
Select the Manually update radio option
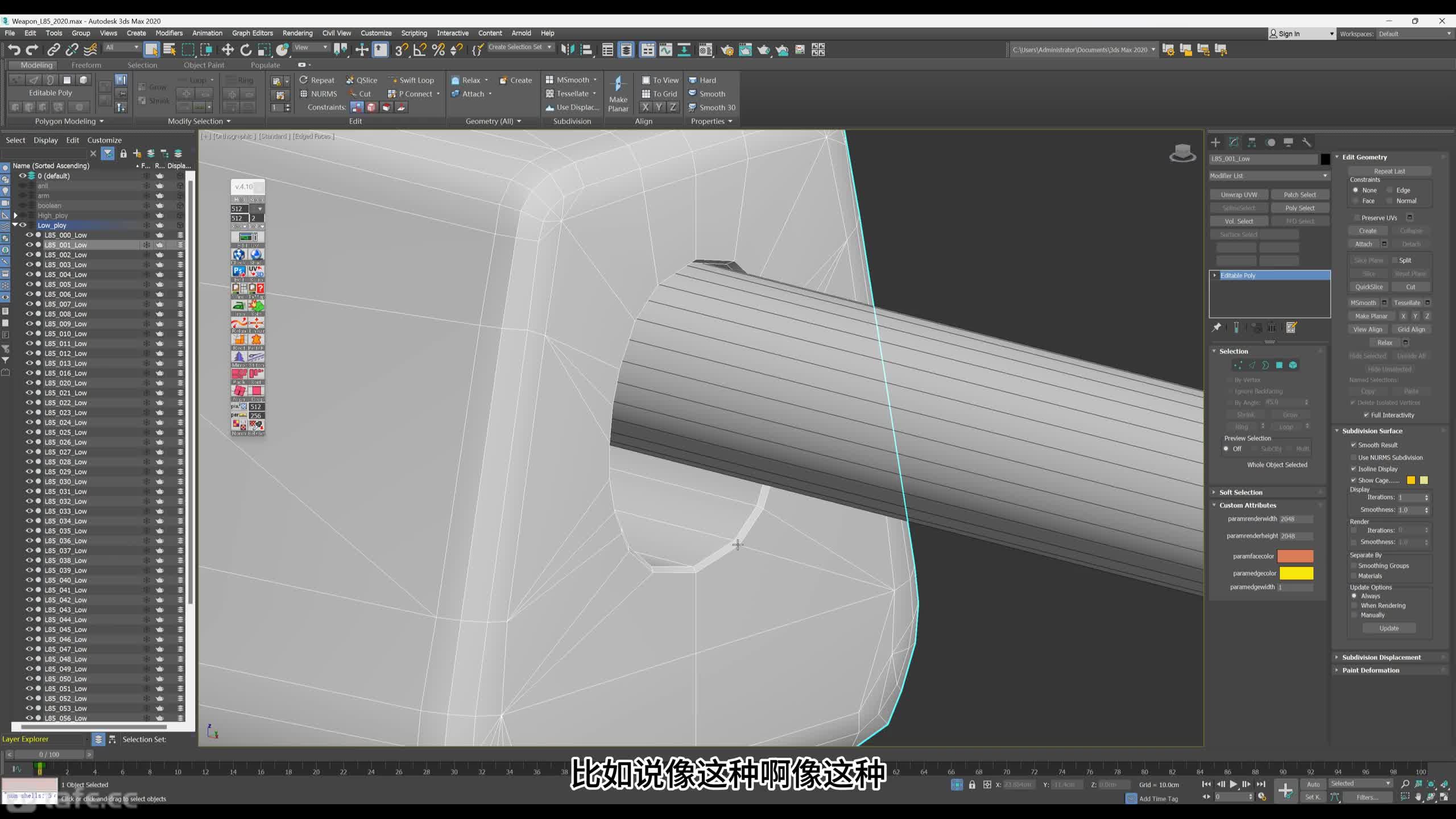(x=1354, y=615)
